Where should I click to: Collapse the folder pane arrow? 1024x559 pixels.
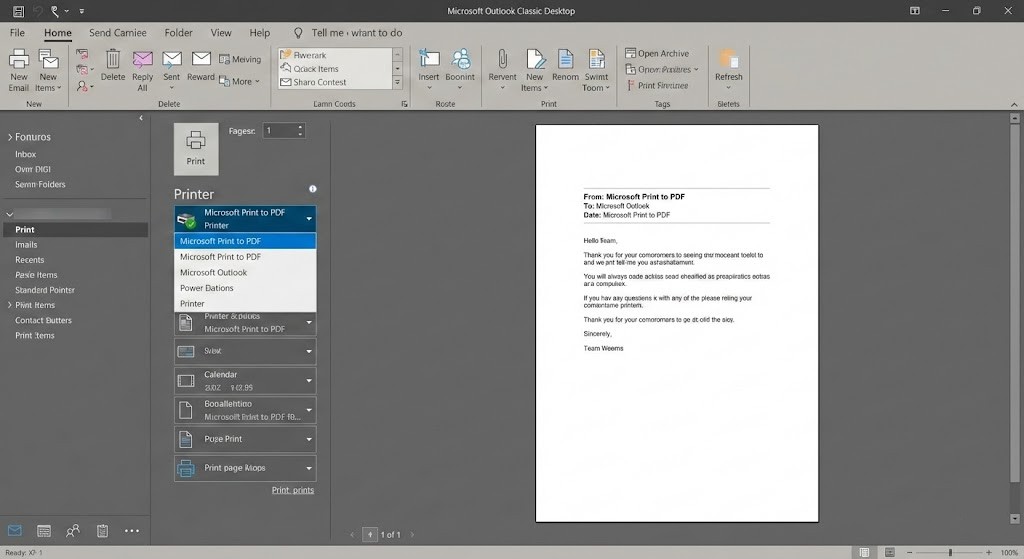141,118
